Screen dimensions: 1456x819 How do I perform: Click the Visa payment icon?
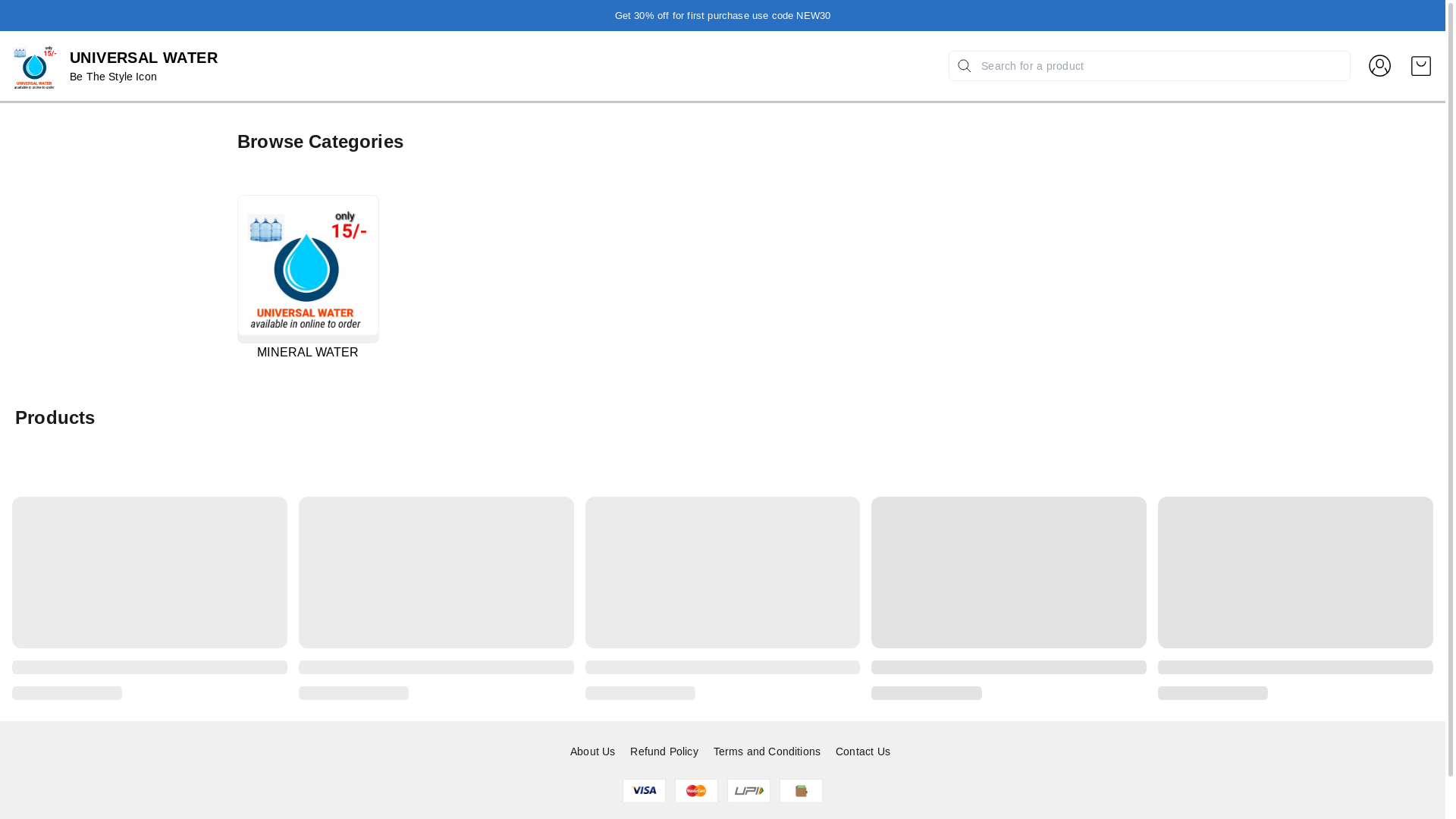(644, 791)
